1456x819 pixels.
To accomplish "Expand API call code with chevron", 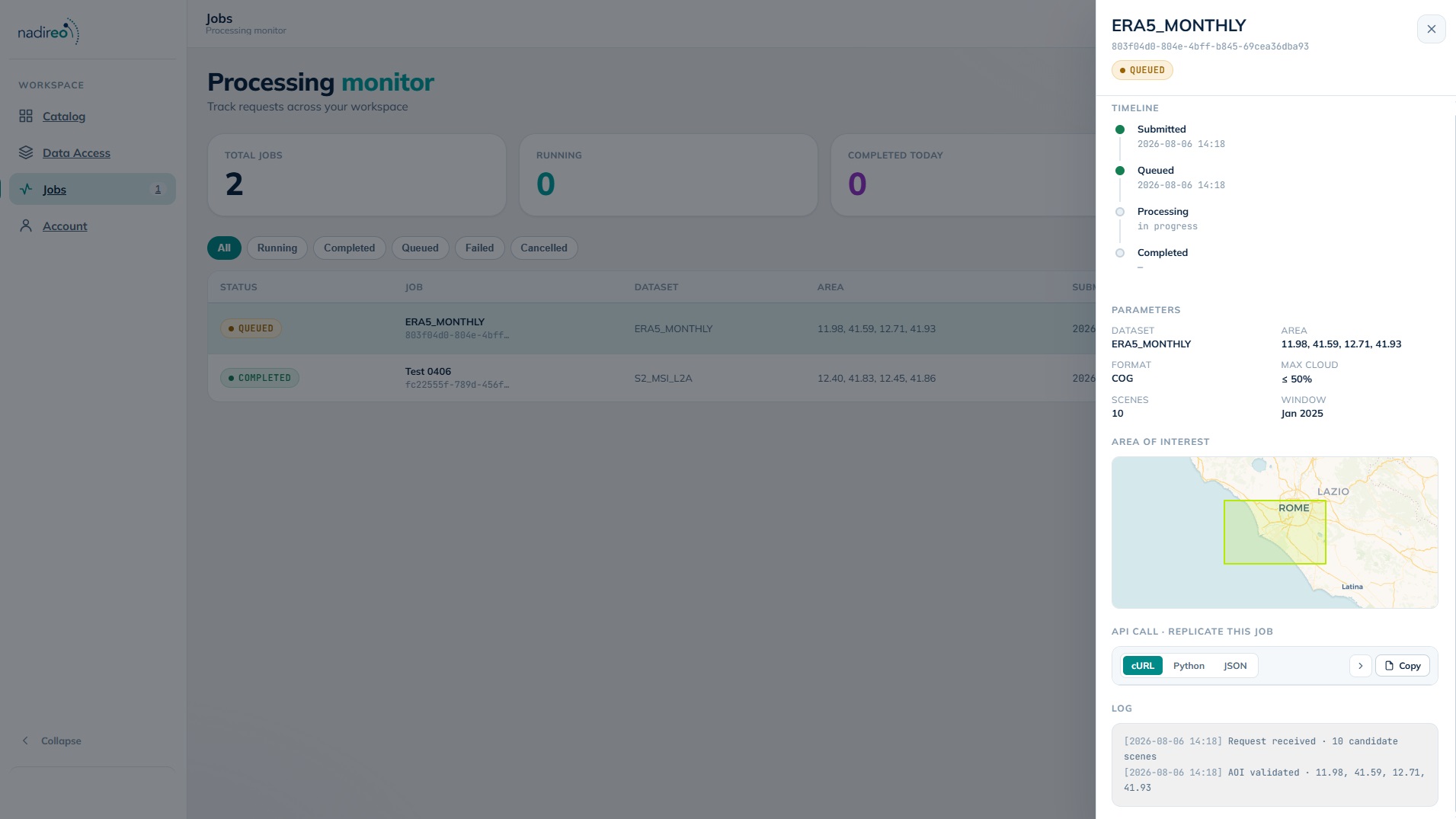I will pos(1360,666).
